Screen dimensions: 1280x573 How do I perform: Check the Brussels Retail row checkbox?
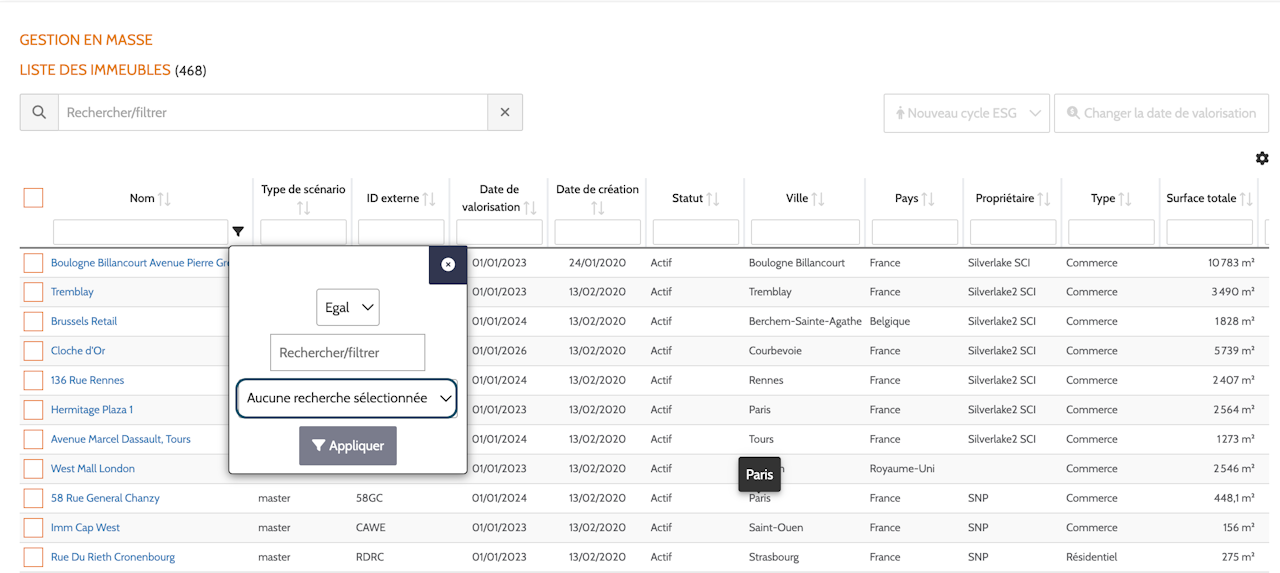click(33, 322)
